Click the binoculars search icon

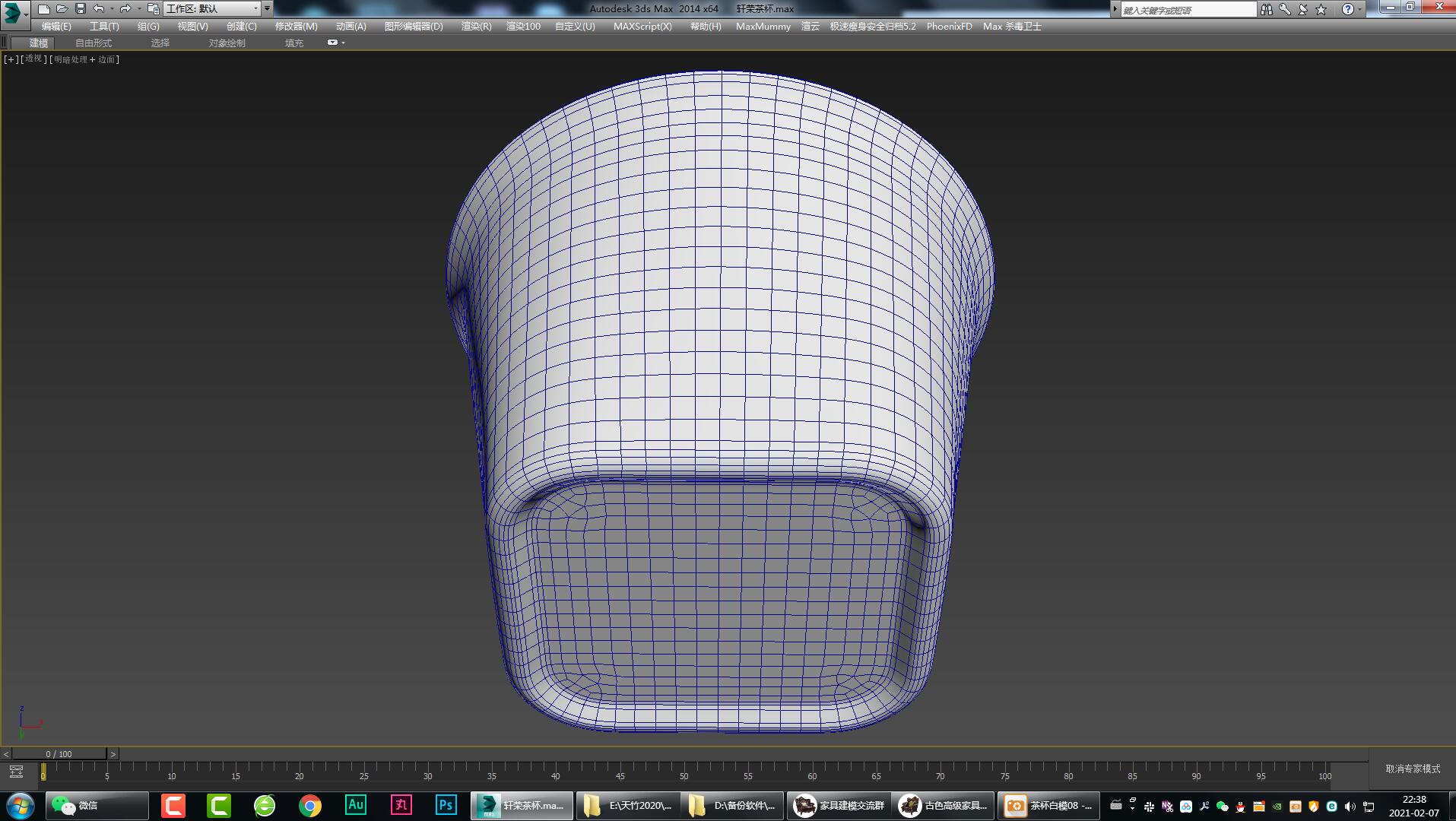[x=1266, y=9]
